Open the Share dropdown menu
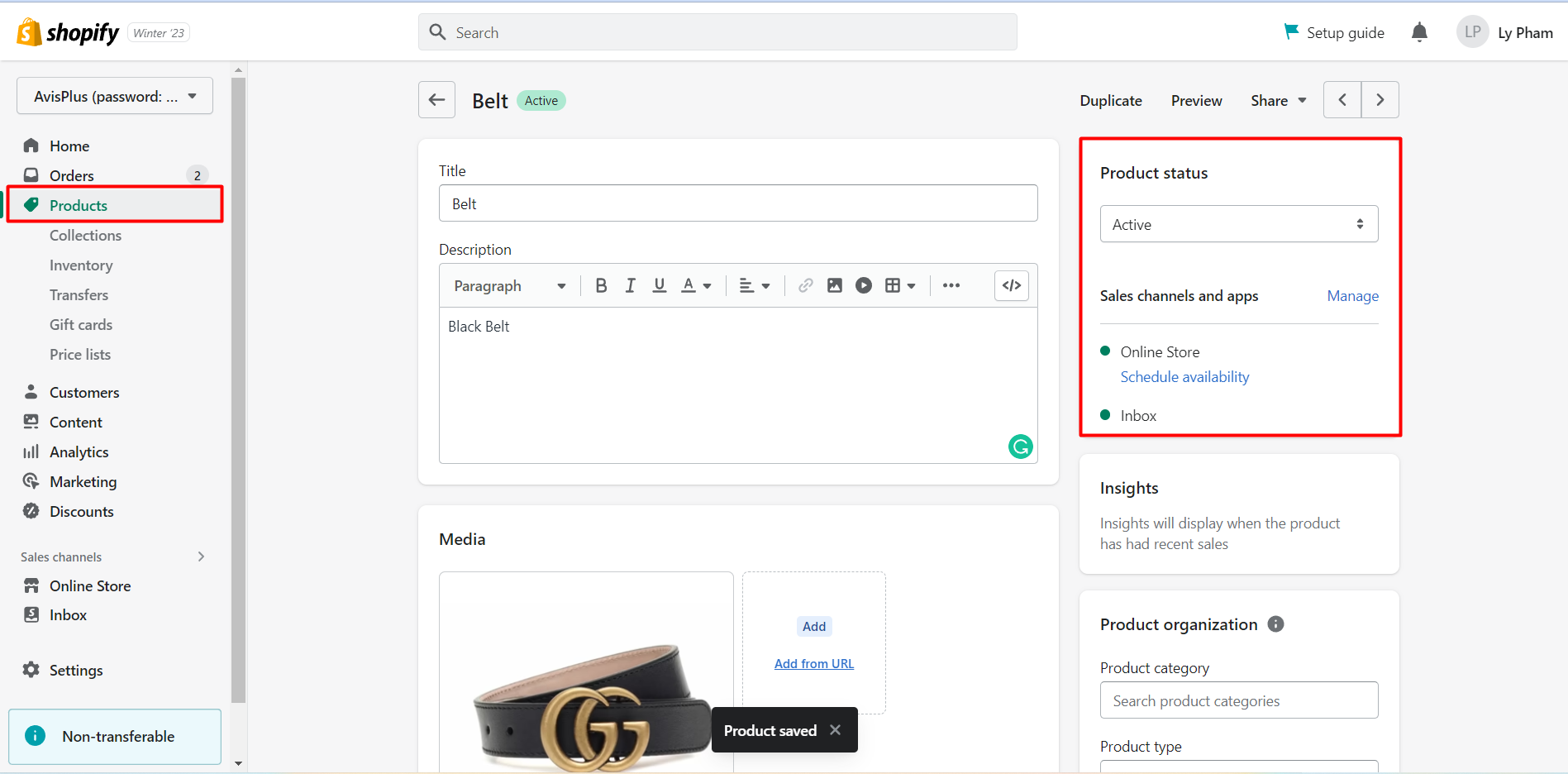Screen dimensions: 1568x774 pyautogui.click(x=1278, y=100)
